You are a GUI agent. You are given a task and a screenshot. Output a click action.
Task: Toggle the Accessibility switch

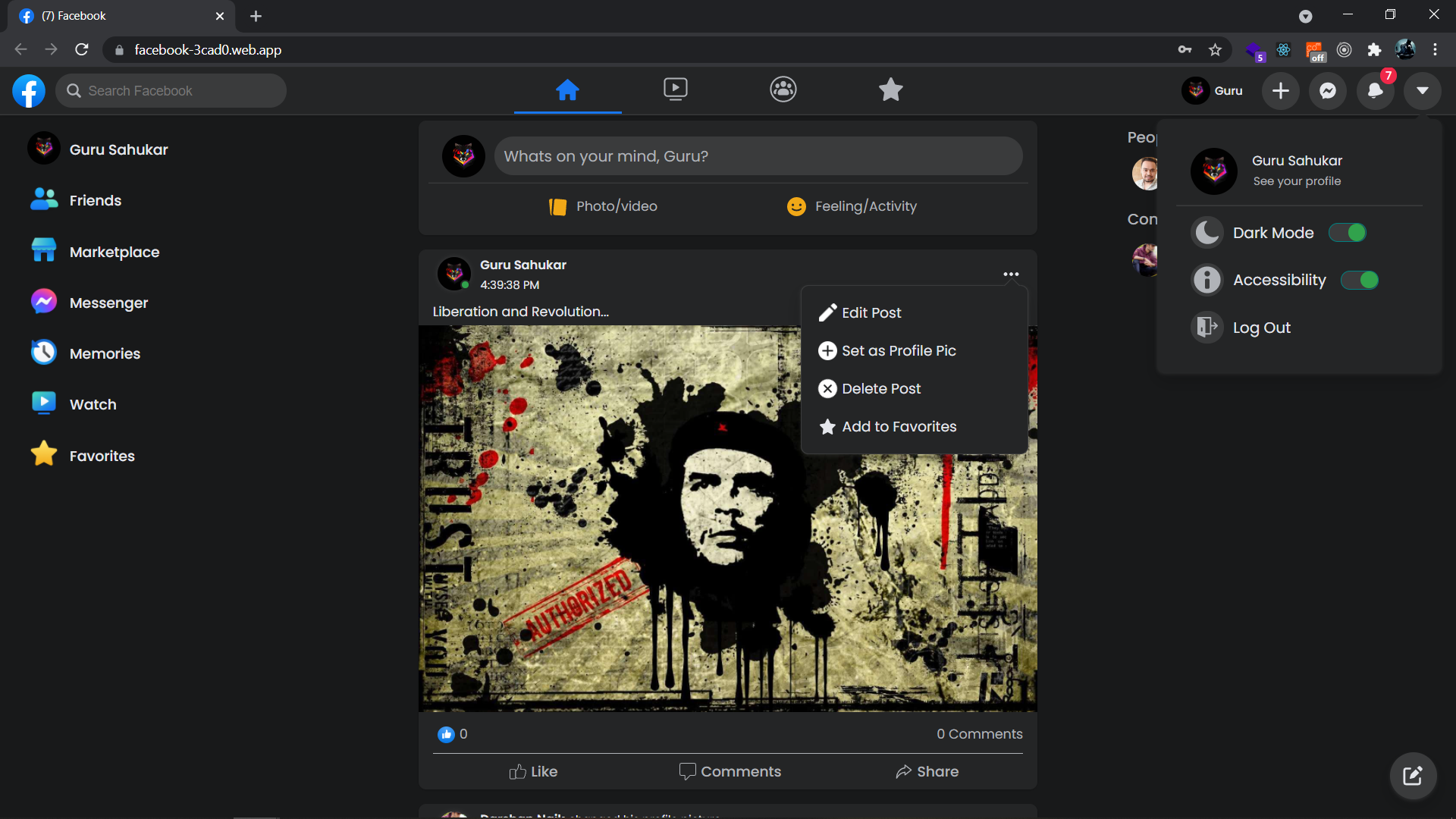coord(1360,281)
